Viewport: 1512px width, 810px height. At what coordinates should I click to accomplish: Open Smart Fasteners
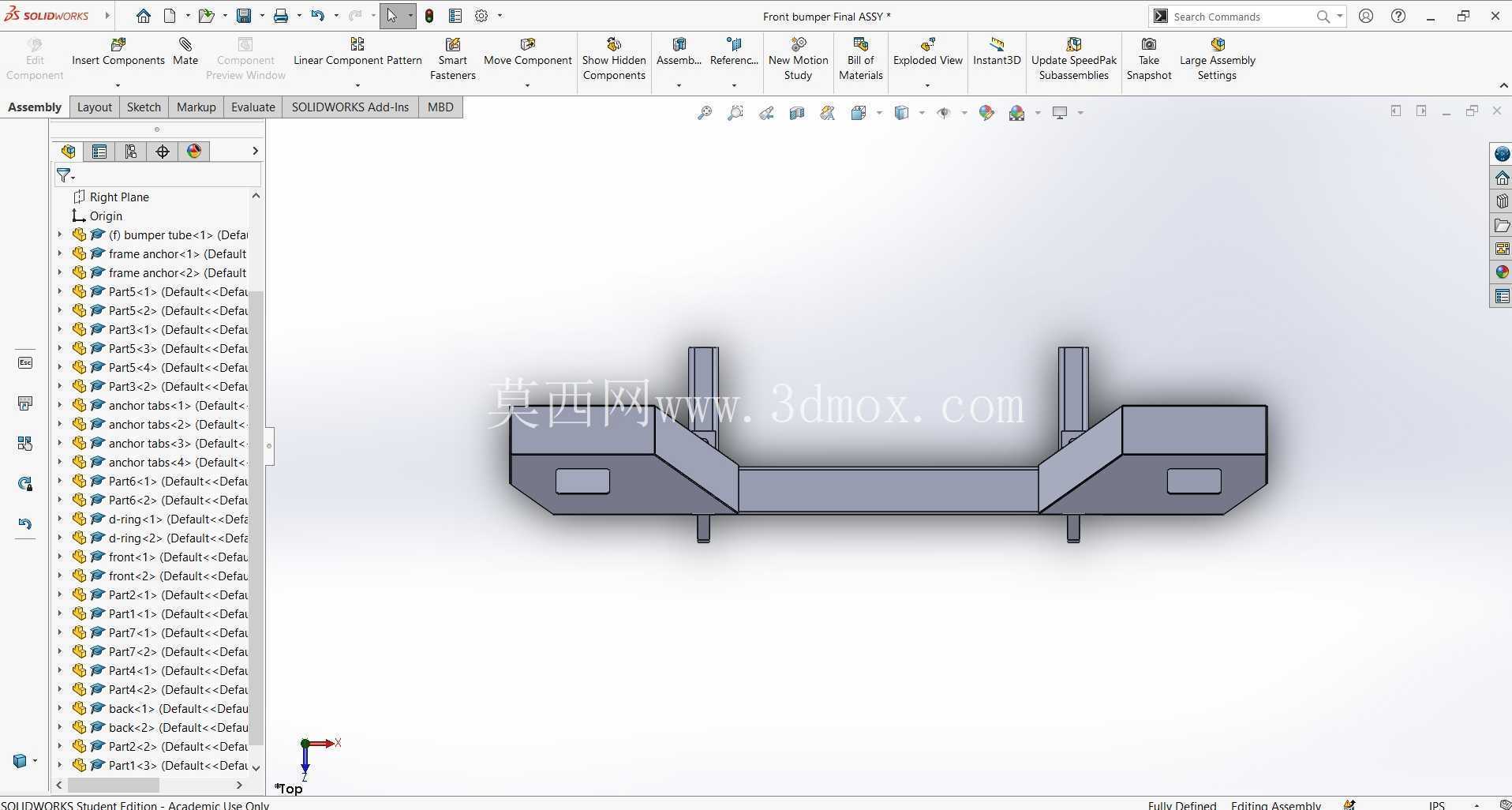(x=453, y=59)
